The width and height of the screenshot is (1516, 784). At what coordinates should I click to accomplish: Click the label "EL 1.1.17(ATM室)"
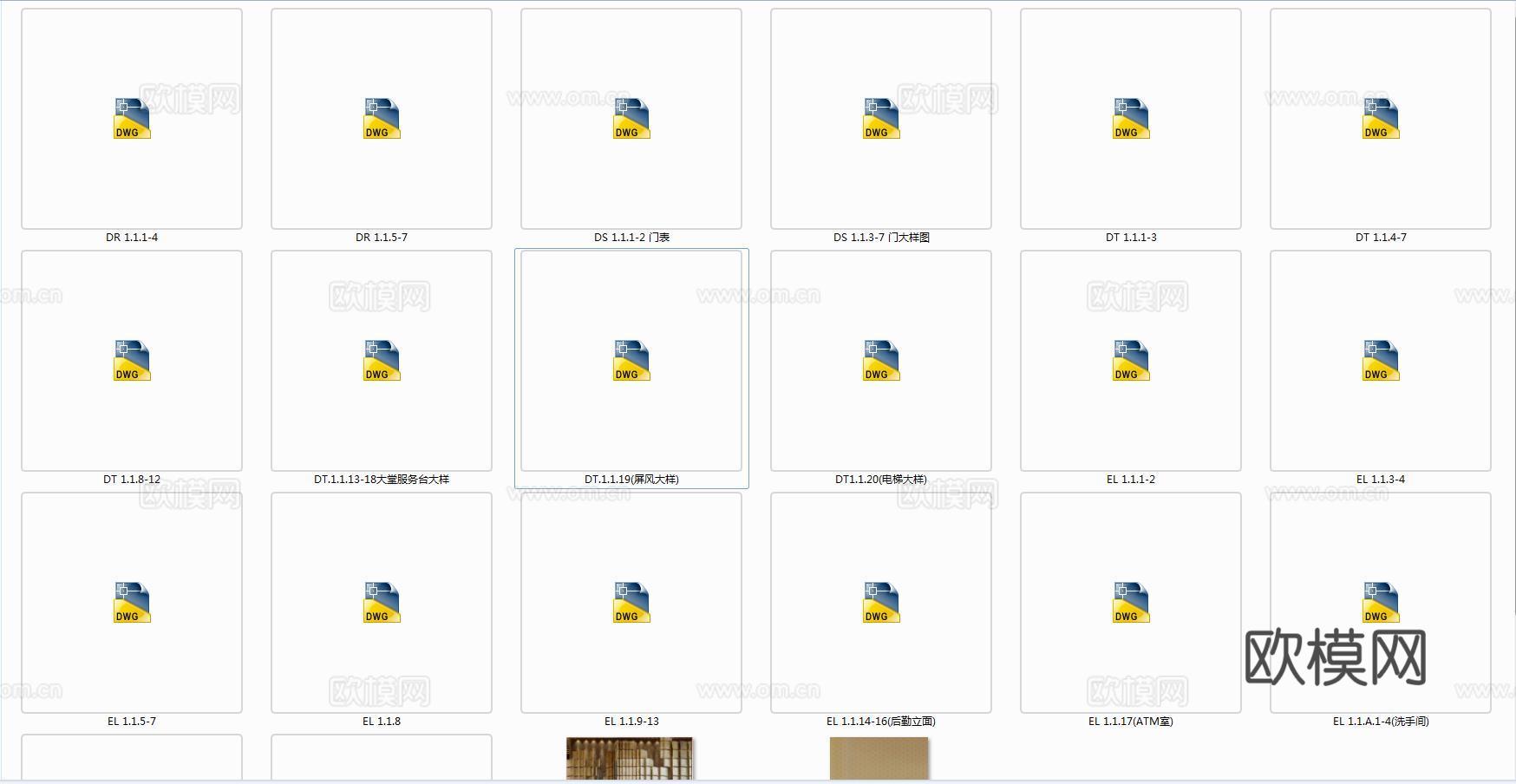tap(1131, 722)
